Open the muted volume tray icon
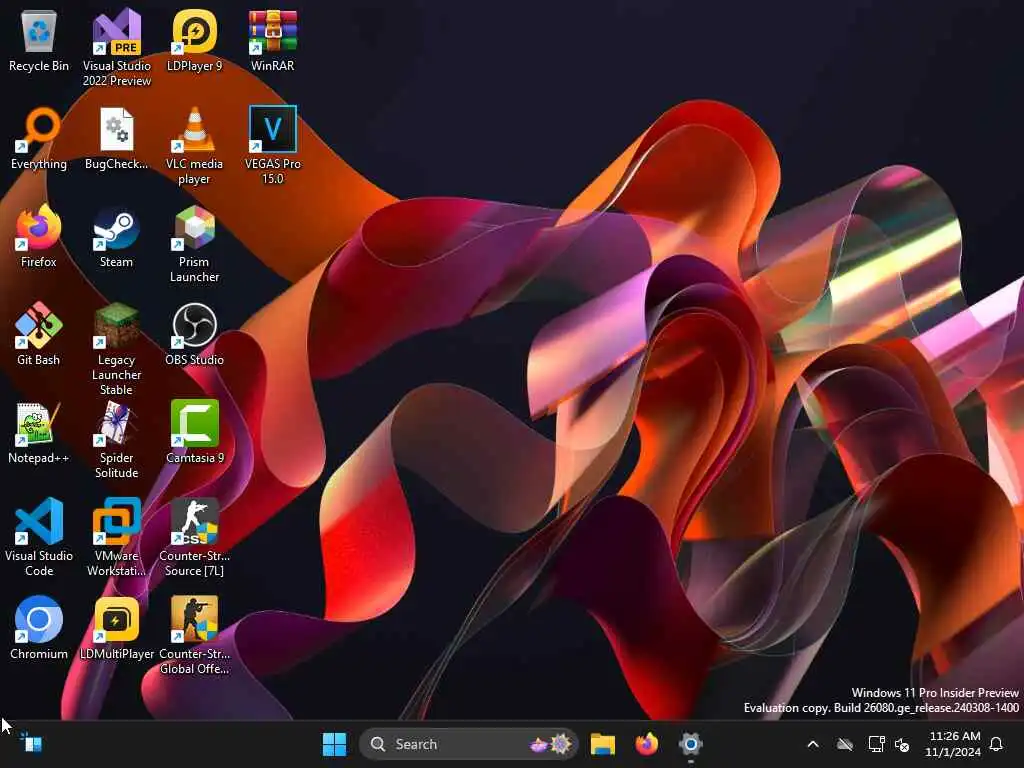 point(903,744)
